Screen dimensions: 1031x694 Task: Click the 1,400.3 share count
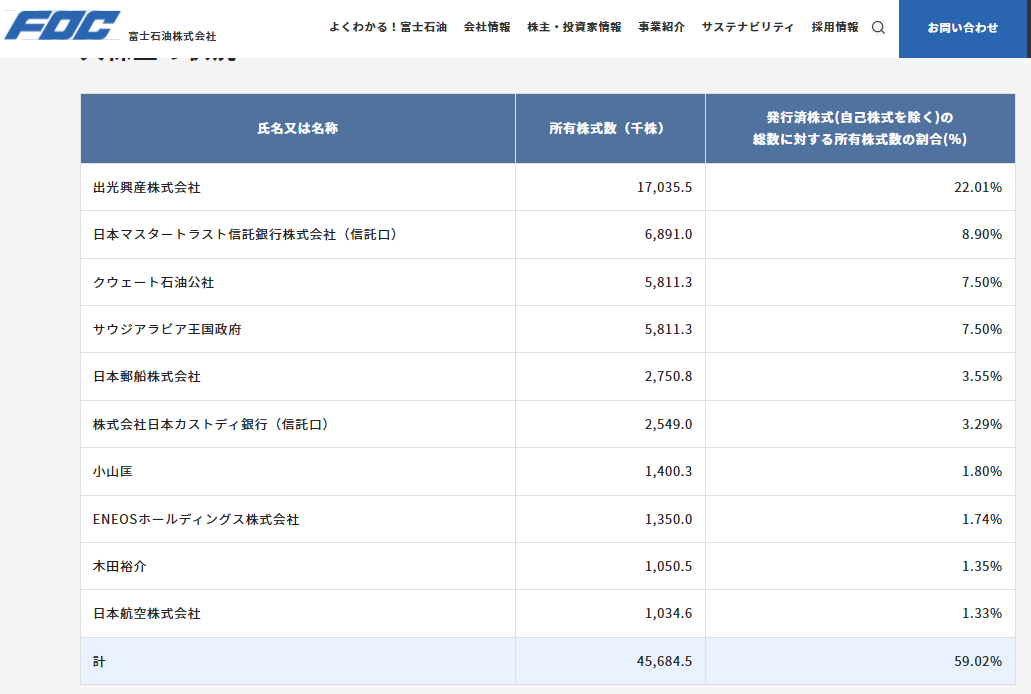[x=668, y=472]
